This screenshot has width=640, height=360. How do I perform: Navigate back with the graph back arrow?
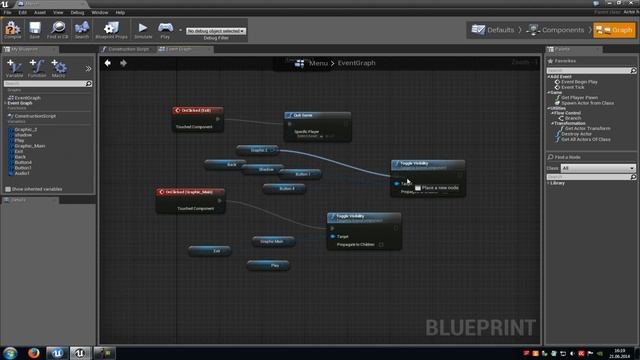(108, 63)
